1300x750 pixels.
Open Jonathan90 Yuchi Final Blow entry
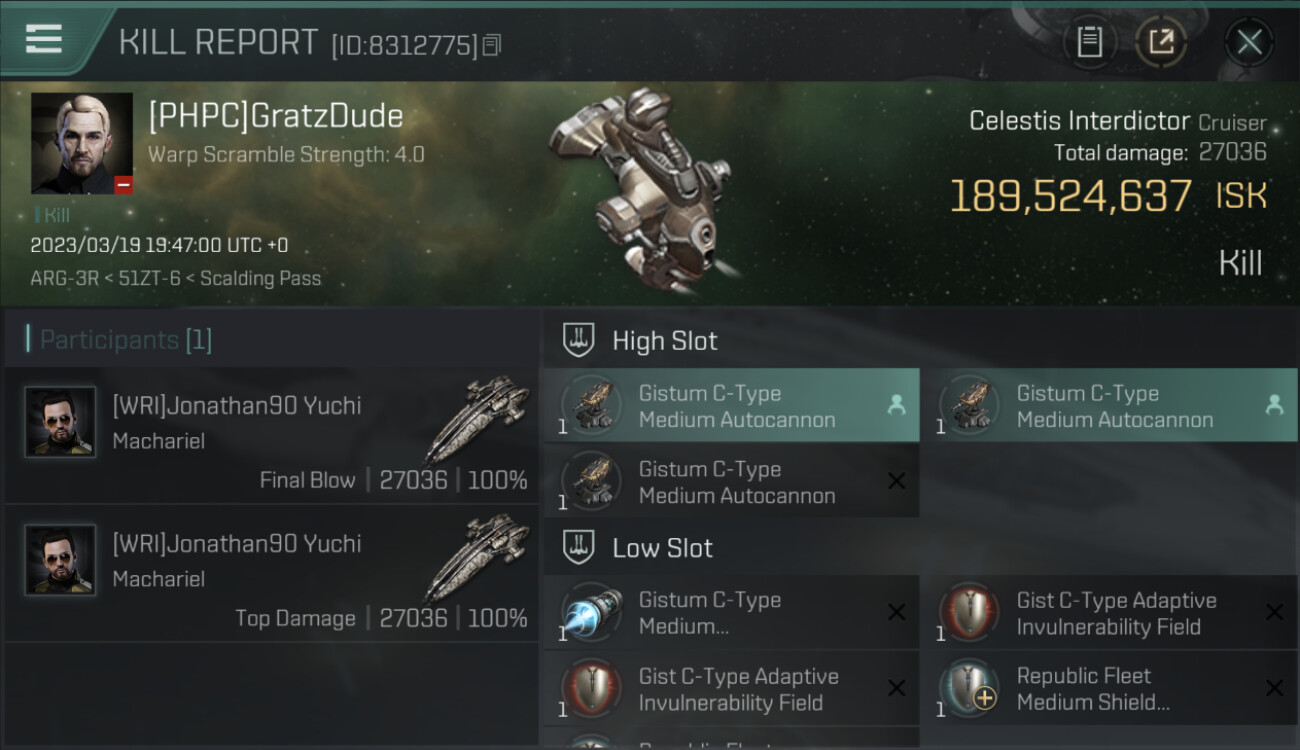click(x=271, y=435)
